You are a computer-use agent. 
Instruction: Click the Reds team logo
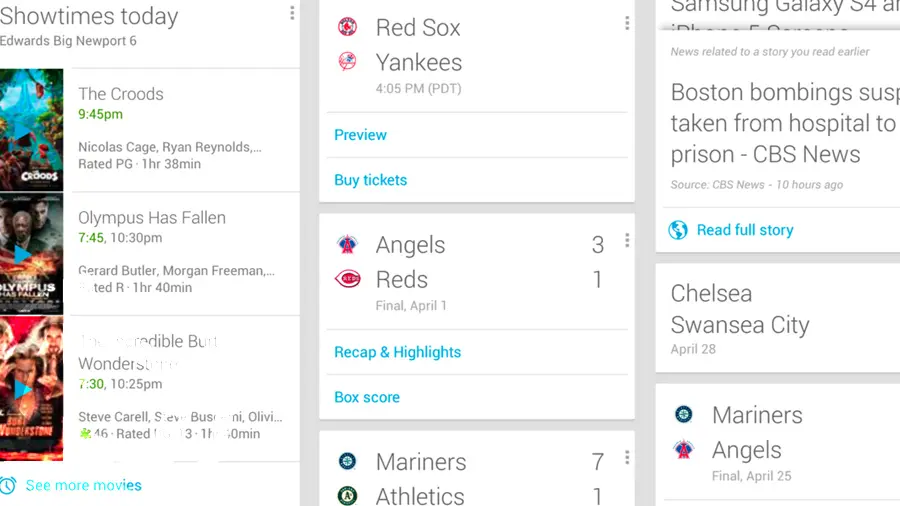[x=347, y=279]
